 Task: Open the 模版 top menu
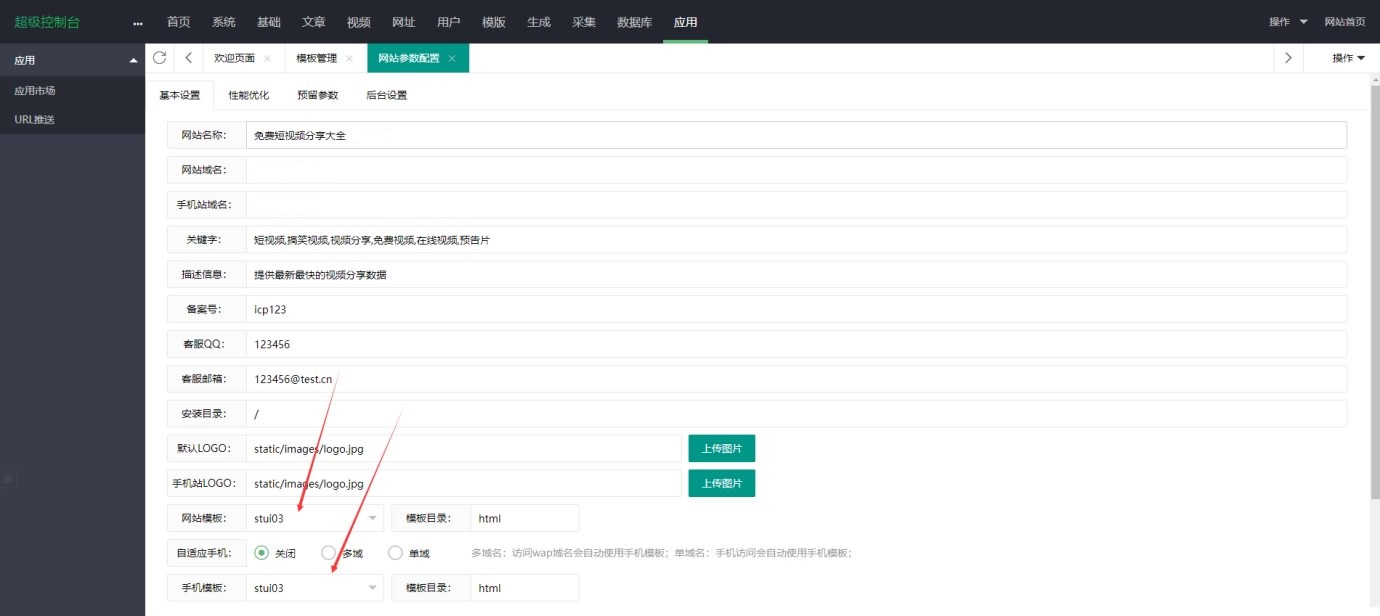(494, 22)
